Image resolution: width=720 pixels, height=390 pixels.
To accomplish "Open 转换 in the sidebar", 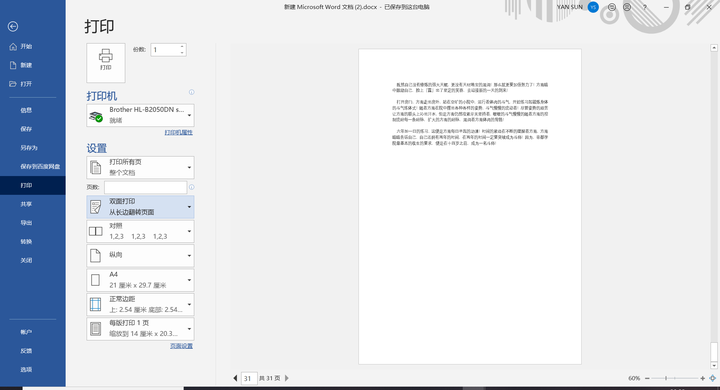I will 33,242.
